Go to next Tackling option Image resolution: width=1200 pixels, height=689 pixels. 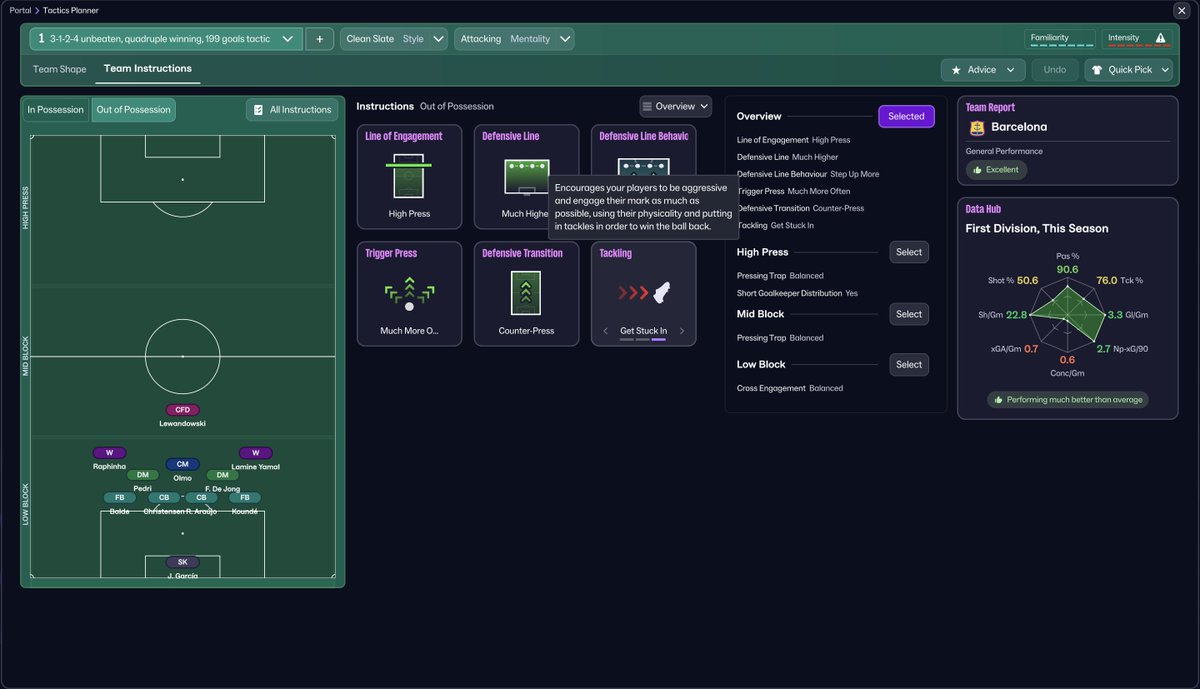[x=682, y=331]
